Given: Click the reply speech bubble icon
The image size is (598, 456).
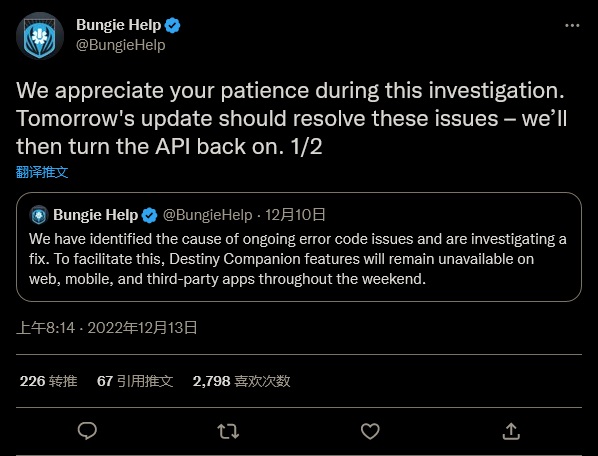Looking at the screenshot, I should point(87,431).
